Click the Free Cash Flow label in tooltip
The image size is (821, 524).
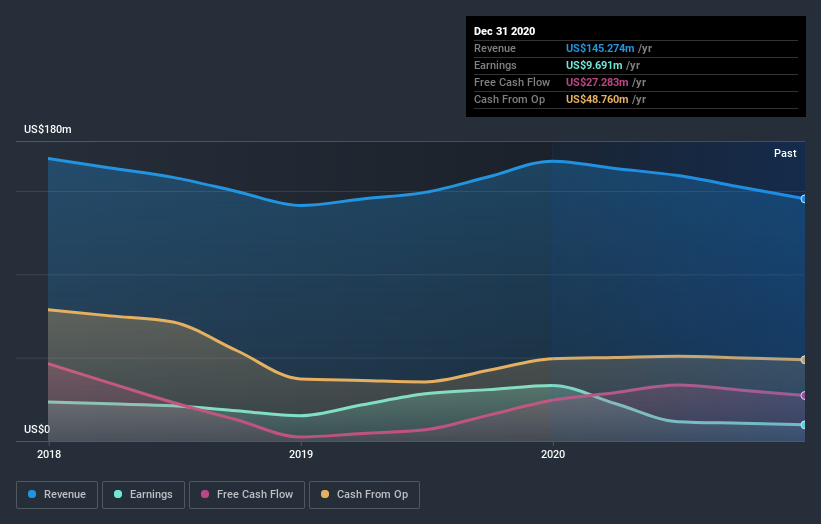pos(512,82)
